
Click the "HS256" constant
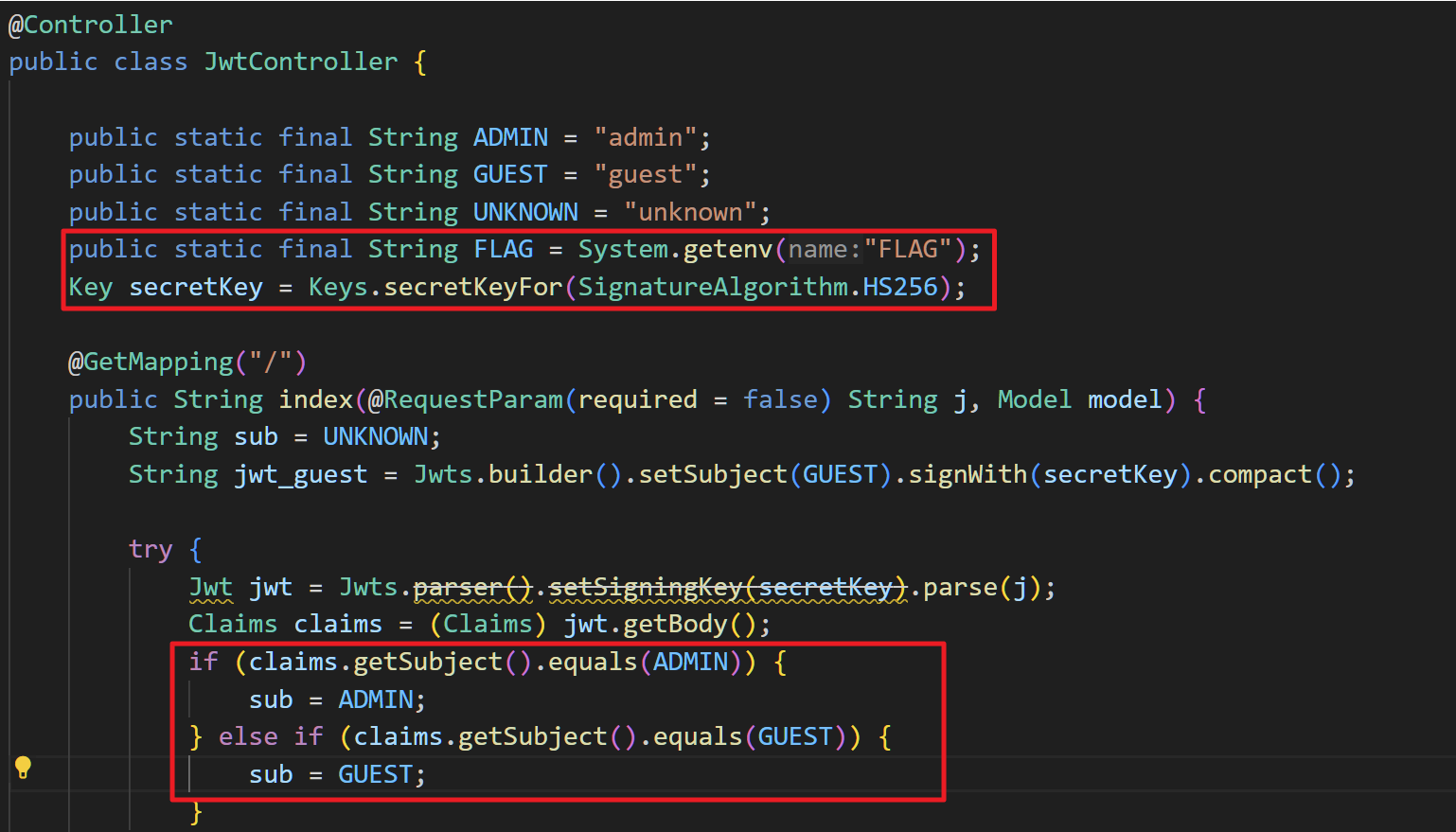pos(900,287)
